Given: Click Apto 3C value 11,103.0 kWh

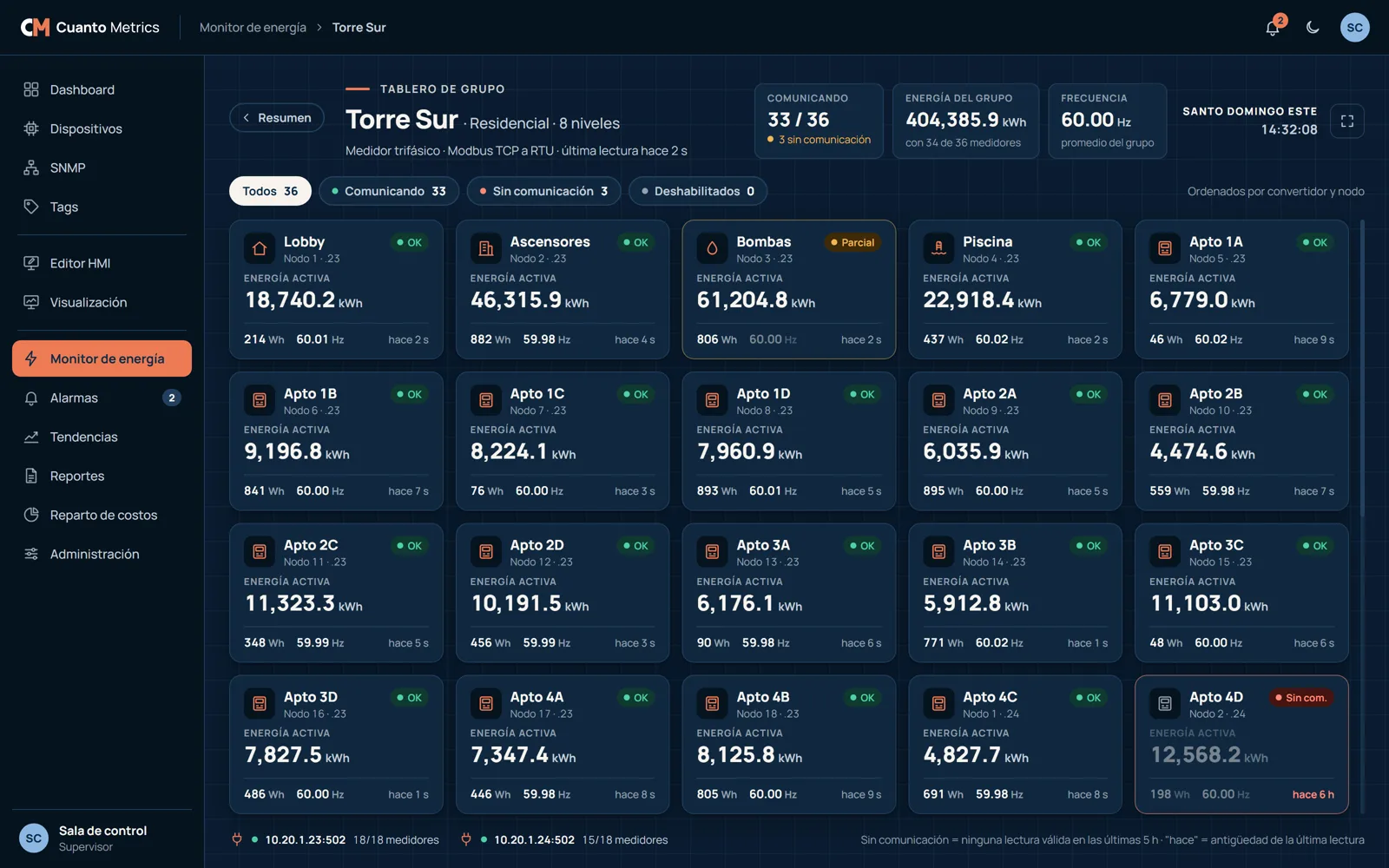Looking at the screenshot, I should 1208,603.
